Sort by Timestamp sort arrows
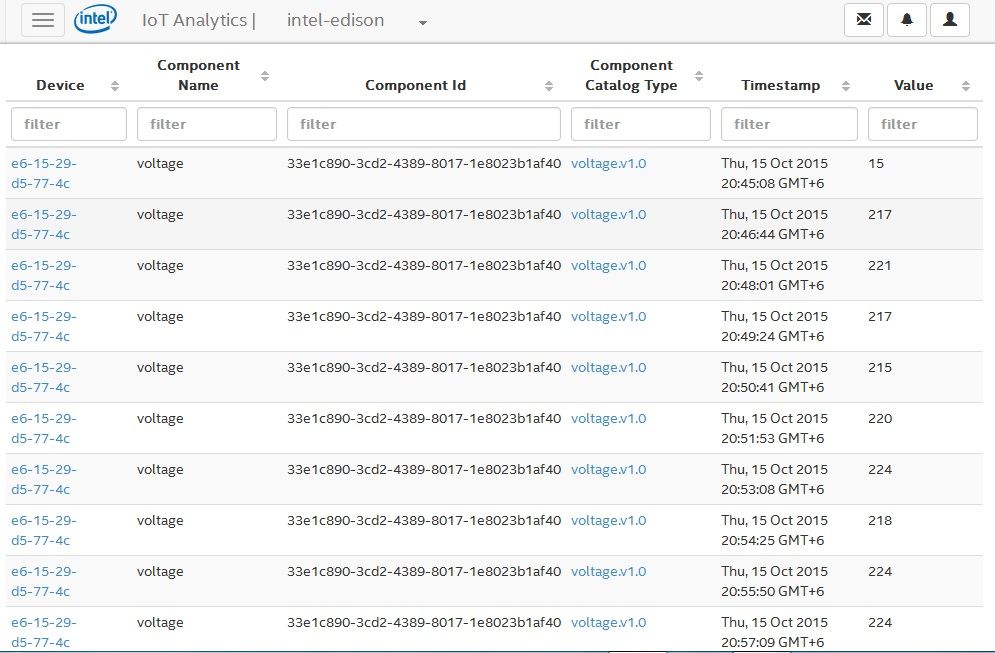Screen dimensions: 995x653 click(x=846, y=86)
